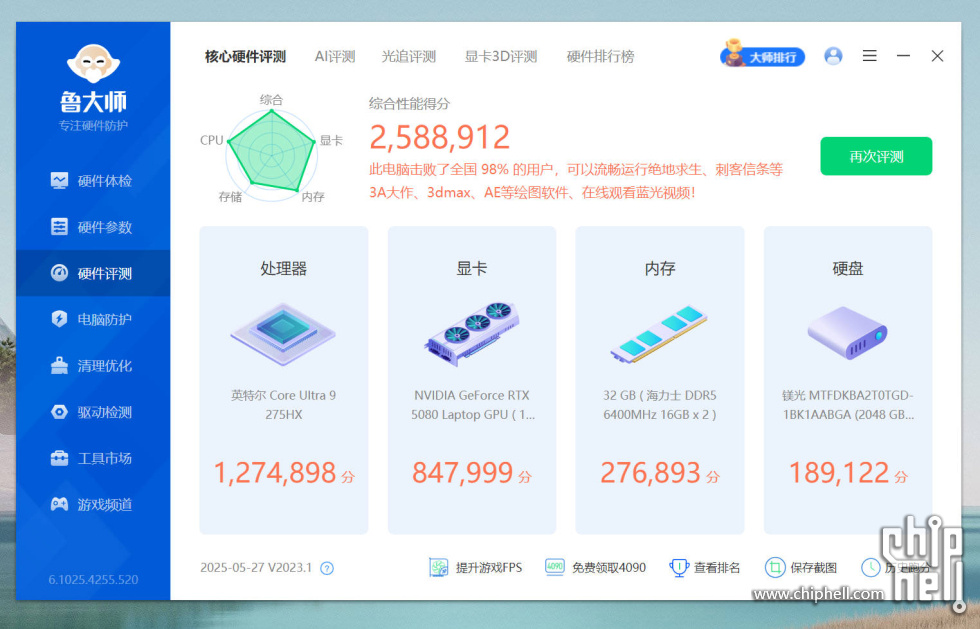Switch to the AI评测 tab
Screen dimensions: 980x629
pyautogui.click(x=335, y=57)
